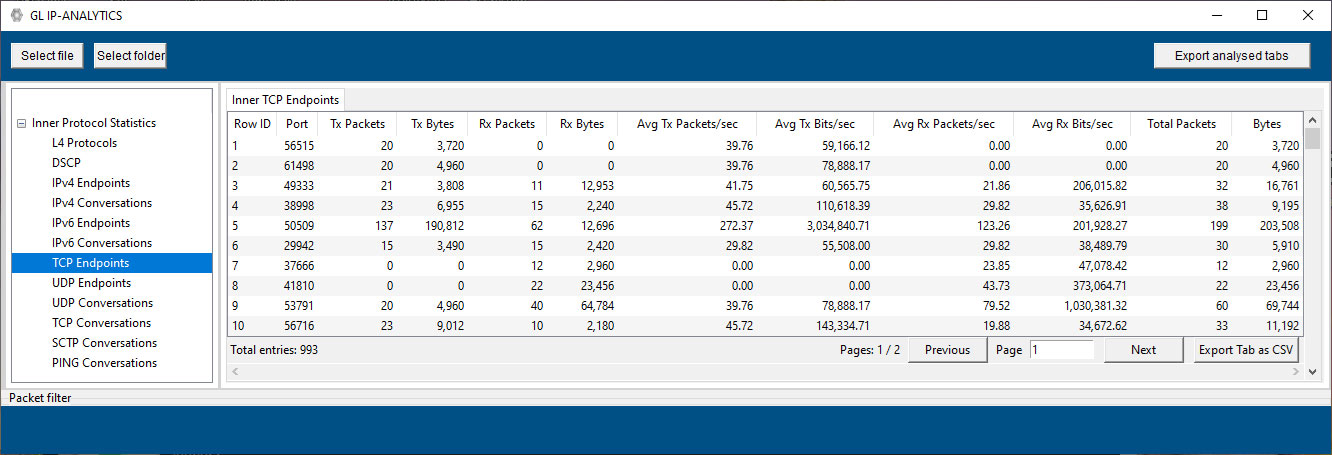Open DSCP statistics in sidebar
This screenshot has width=1332, height=455.
pyautogui.click(x=66, y=163)
